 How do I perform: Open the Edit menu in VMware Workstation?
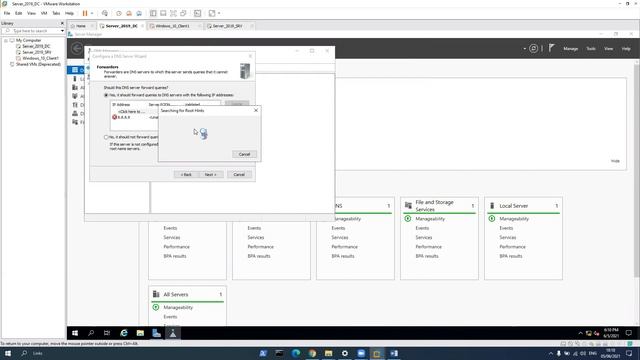tap(18, 13)
